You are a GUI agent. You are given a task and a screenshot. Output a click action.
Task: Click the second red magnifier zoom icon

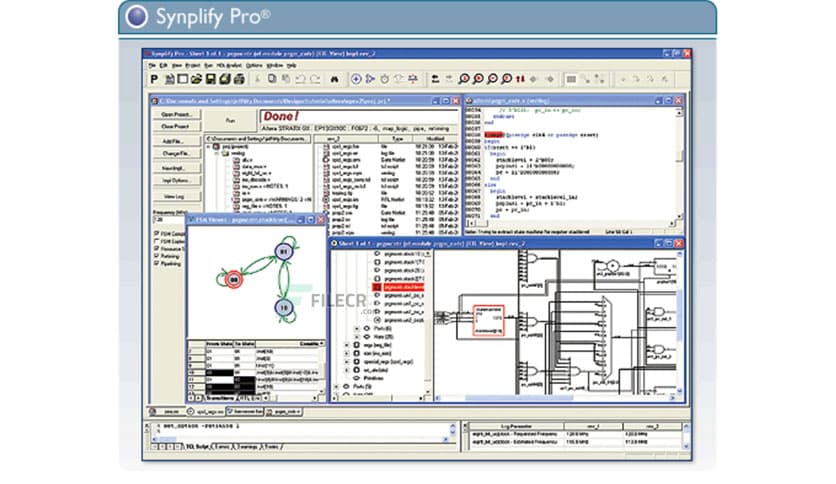pyautogui.click(x=478, y=79)
